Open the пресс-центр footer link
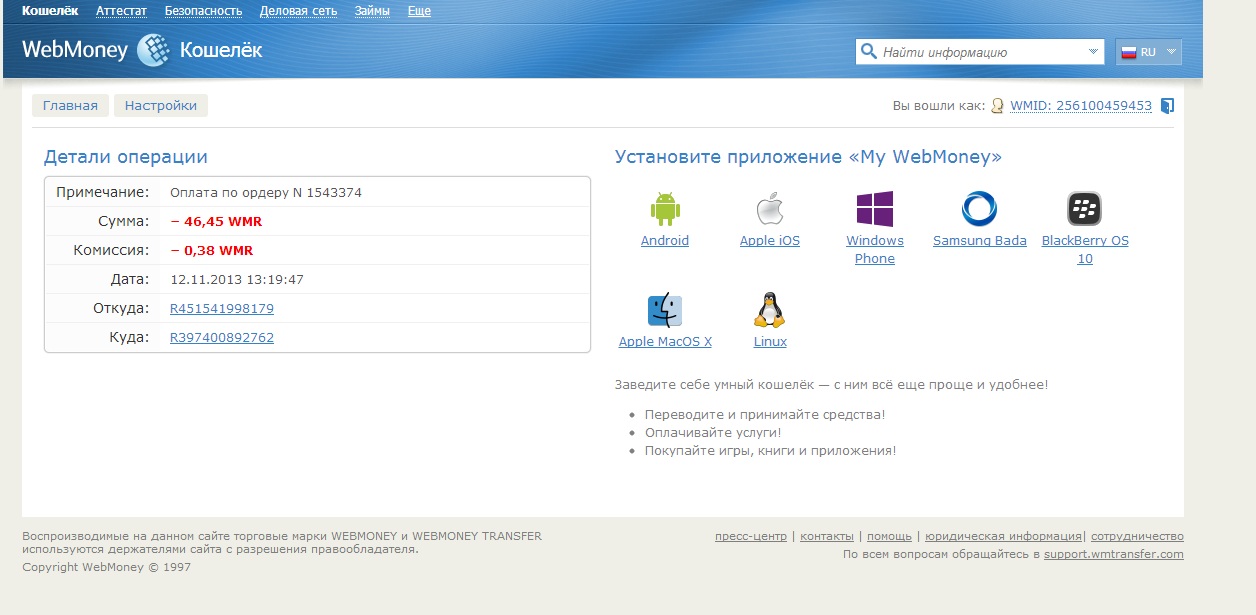Viewport: 1256px width, 615px height. (x=751, y=536)
